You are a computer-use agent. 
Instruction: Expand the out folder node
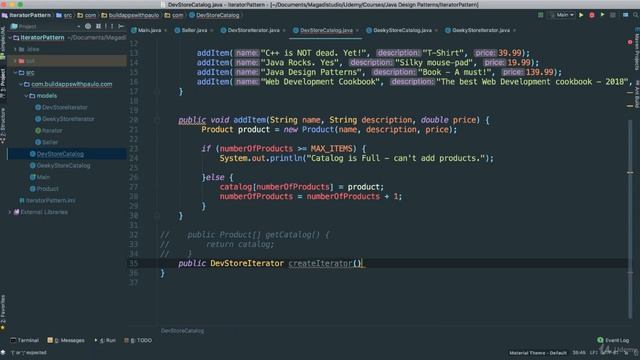click(x=16, y=61)
